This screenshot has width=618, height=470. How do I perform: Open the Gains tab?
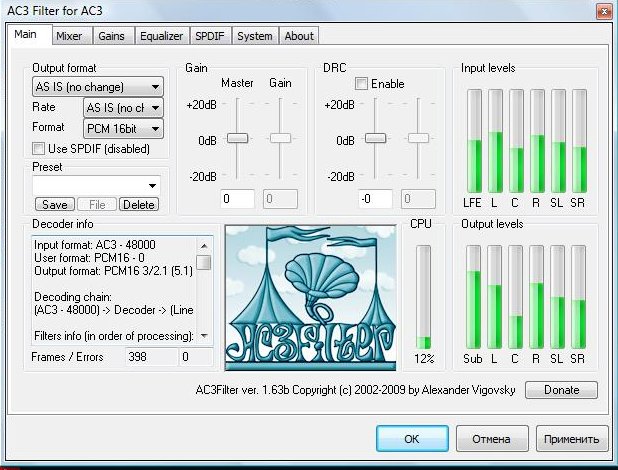pos(112,36)
